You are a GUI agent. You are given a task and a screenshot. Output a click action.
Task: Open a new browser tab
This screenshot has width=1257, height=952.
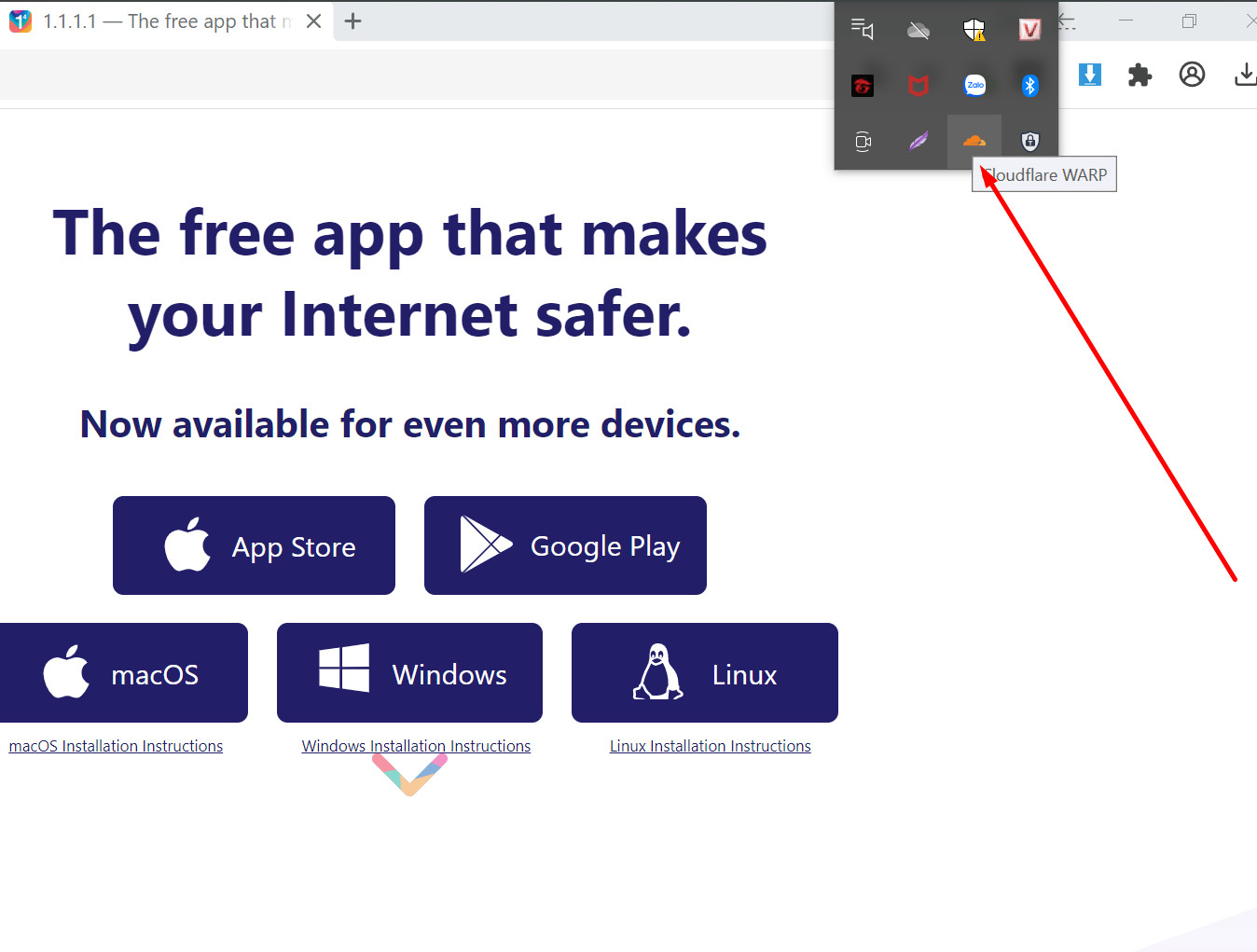(x=352, y=21)
